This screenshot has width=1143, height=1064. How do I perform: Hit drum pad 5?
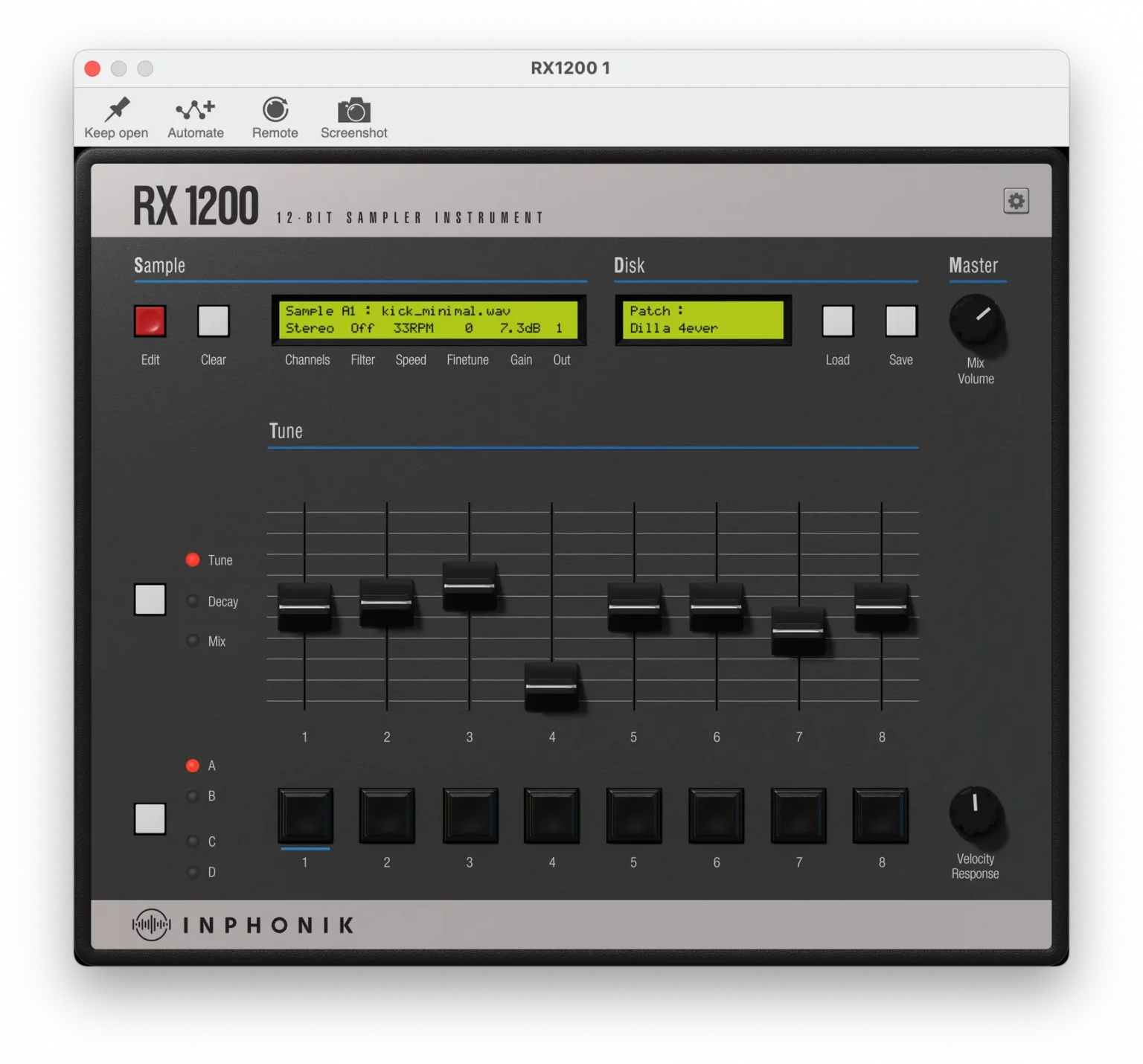pos(633,815)
